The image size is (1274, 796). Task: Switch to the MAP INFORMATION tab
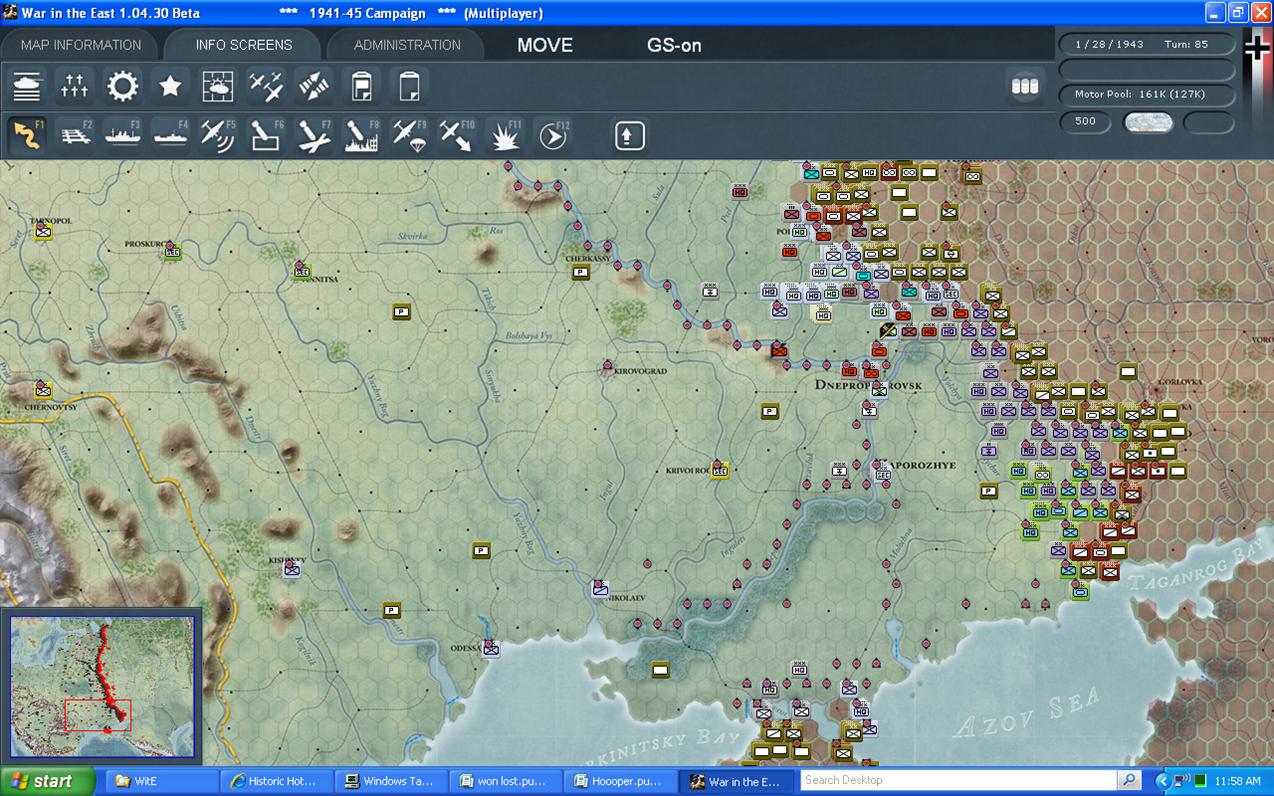(x=81, y=45)
